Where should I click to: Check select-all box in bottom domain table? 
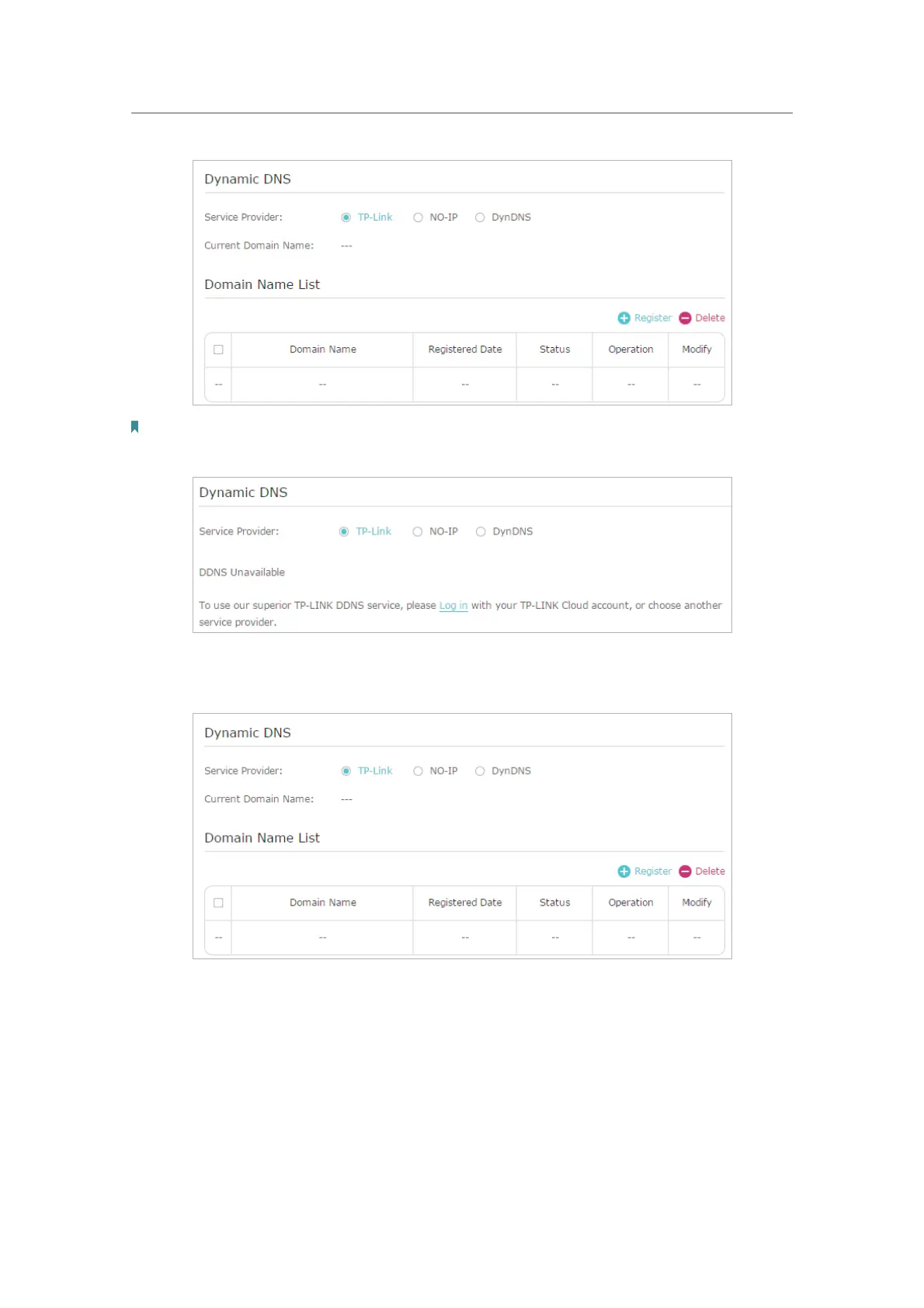[218, 903]
